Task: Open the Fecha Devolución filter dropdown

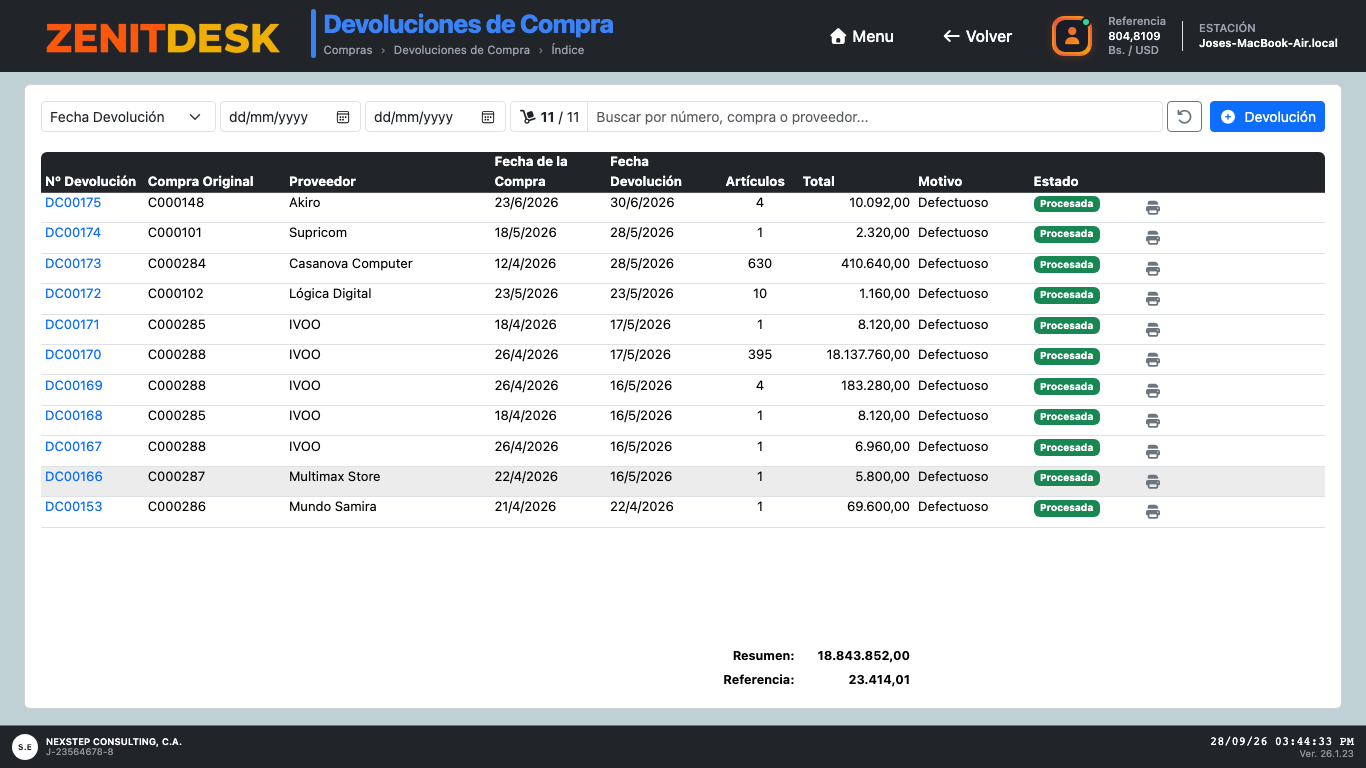Action: tap(128, 117)
